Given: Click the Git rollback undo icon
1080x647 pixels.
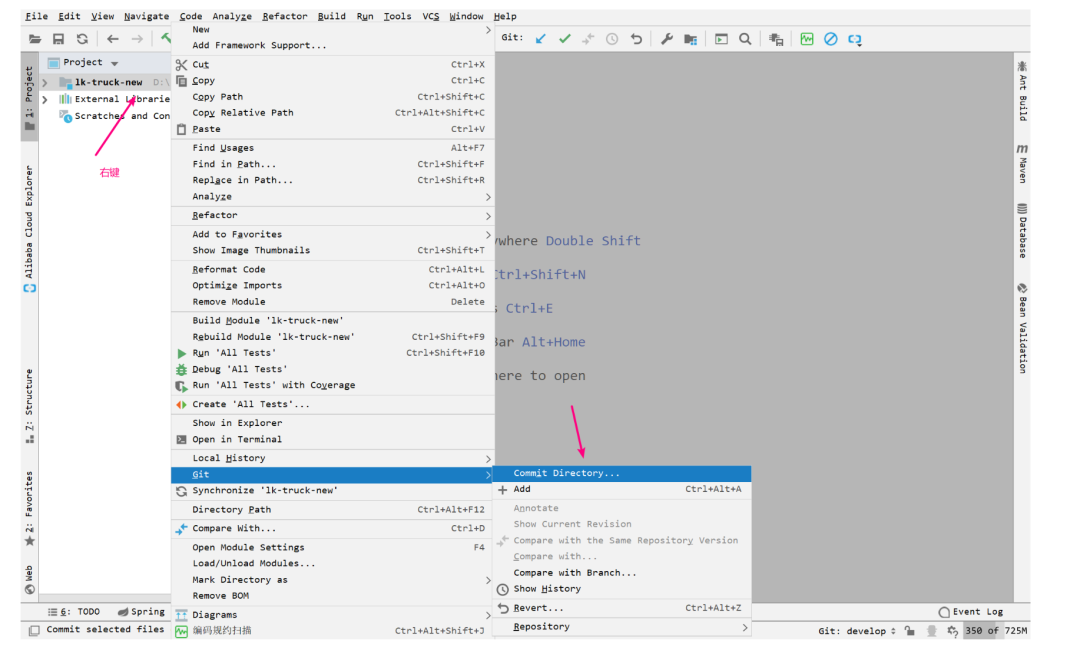Looking at the screenshot, I should coord(636,39).
